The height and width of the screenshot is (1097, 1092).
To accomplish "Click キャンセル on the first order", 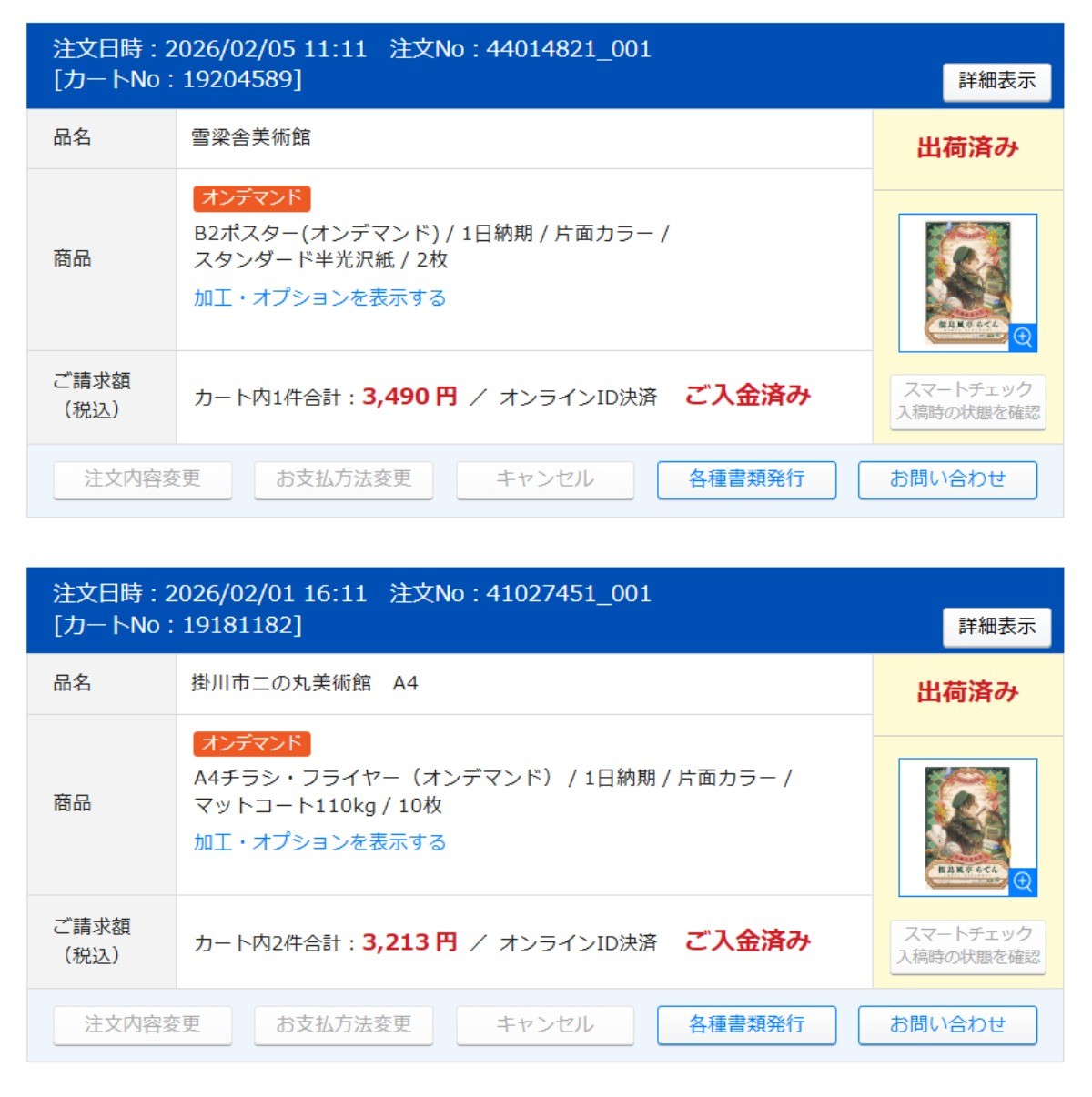I will (545, 479).
